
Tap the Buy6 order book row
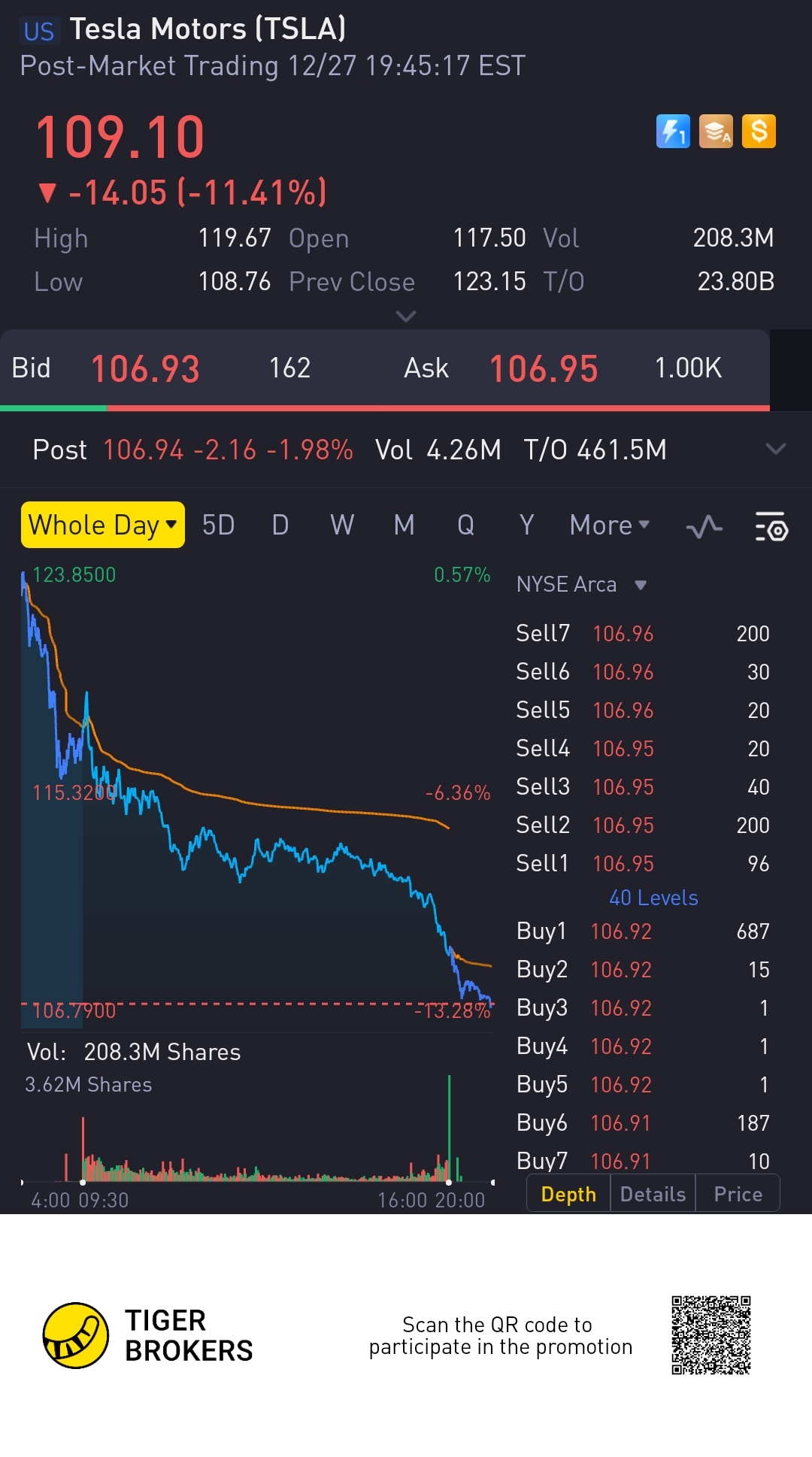(x=643, y=1122)
